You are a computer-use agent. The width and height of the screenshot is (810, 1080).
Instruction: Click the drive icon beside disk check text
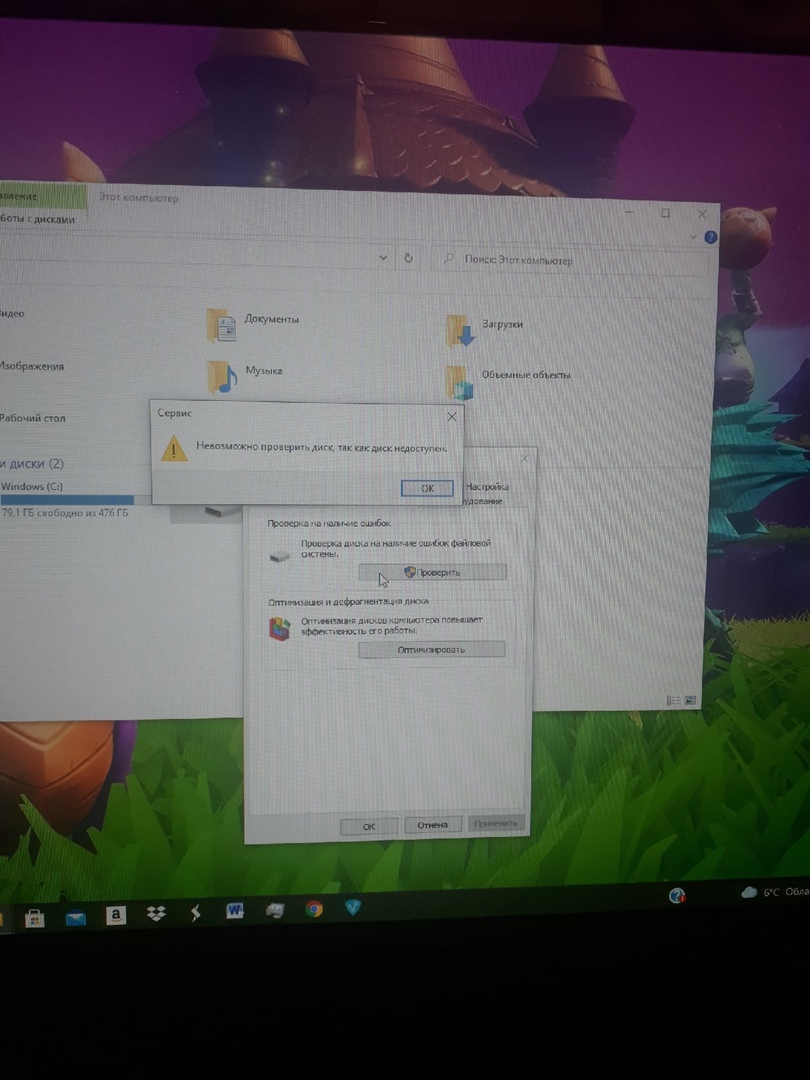click(280, 554)
